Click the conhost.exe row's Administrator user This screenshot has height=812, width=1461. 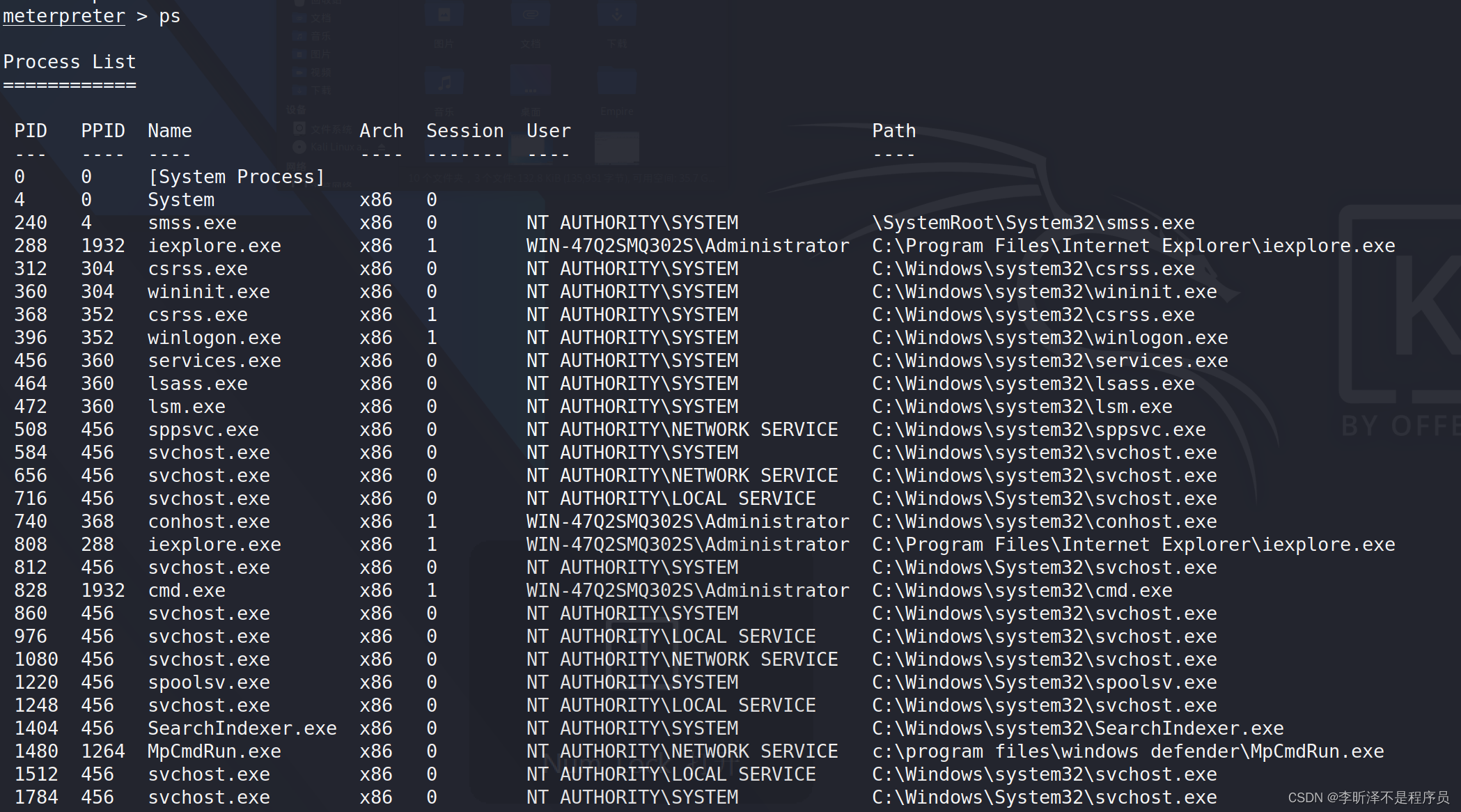(x=688, y=522)
